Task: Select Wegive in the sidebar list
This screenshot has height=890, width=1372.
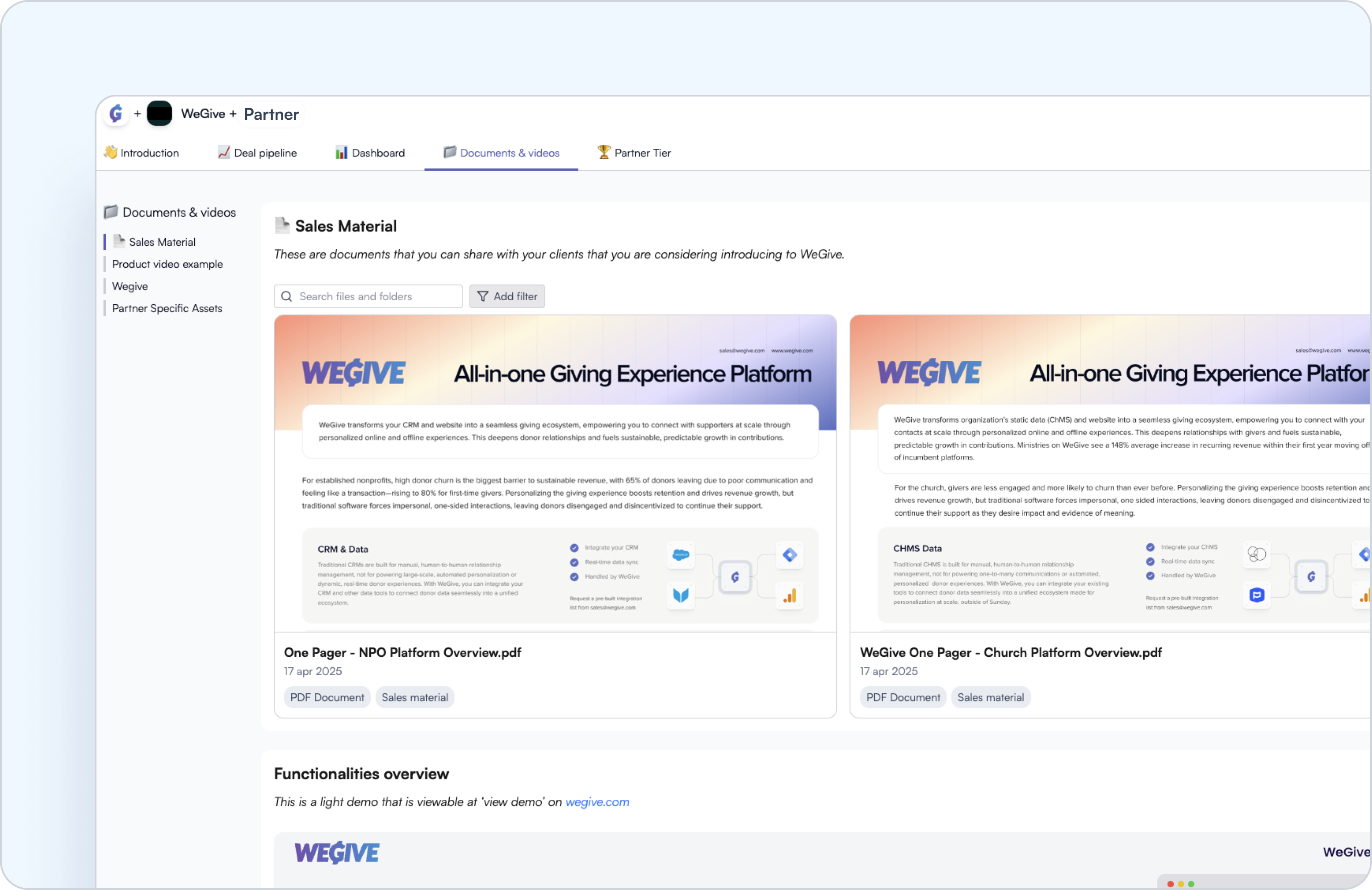Action: (130, 287)
